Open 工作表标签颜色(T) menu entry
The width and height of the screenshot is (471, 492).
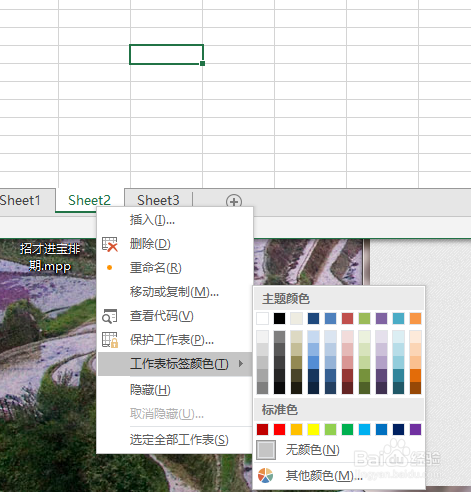(175, 364)
